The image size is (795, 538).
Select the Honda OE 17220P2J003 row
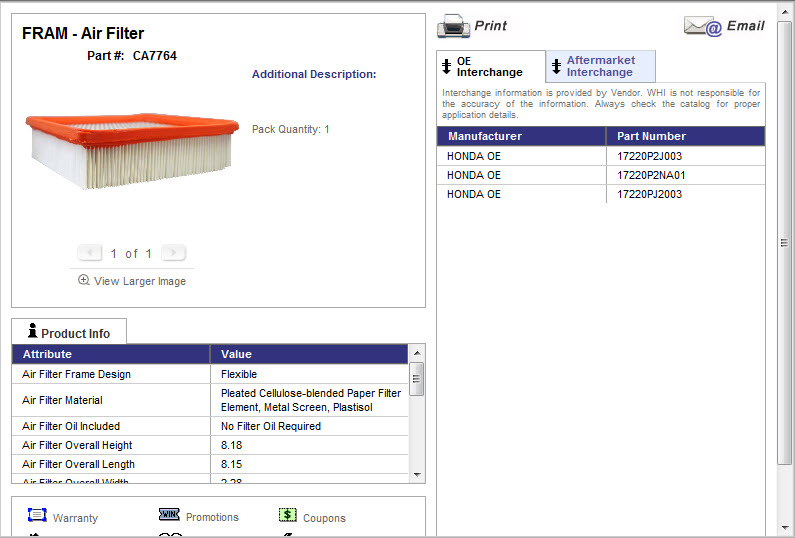pos(600,156)
